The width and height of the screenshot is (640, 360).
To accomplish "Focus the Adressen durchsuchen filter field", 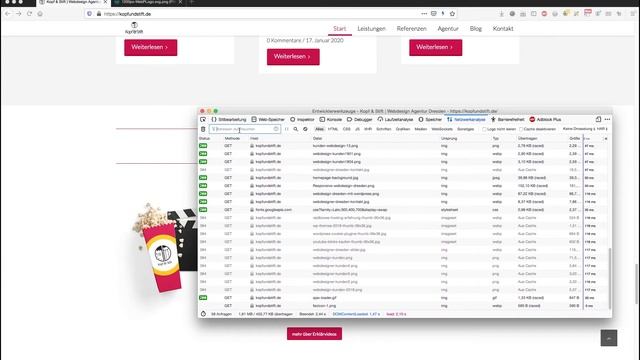I will (245, 129).
